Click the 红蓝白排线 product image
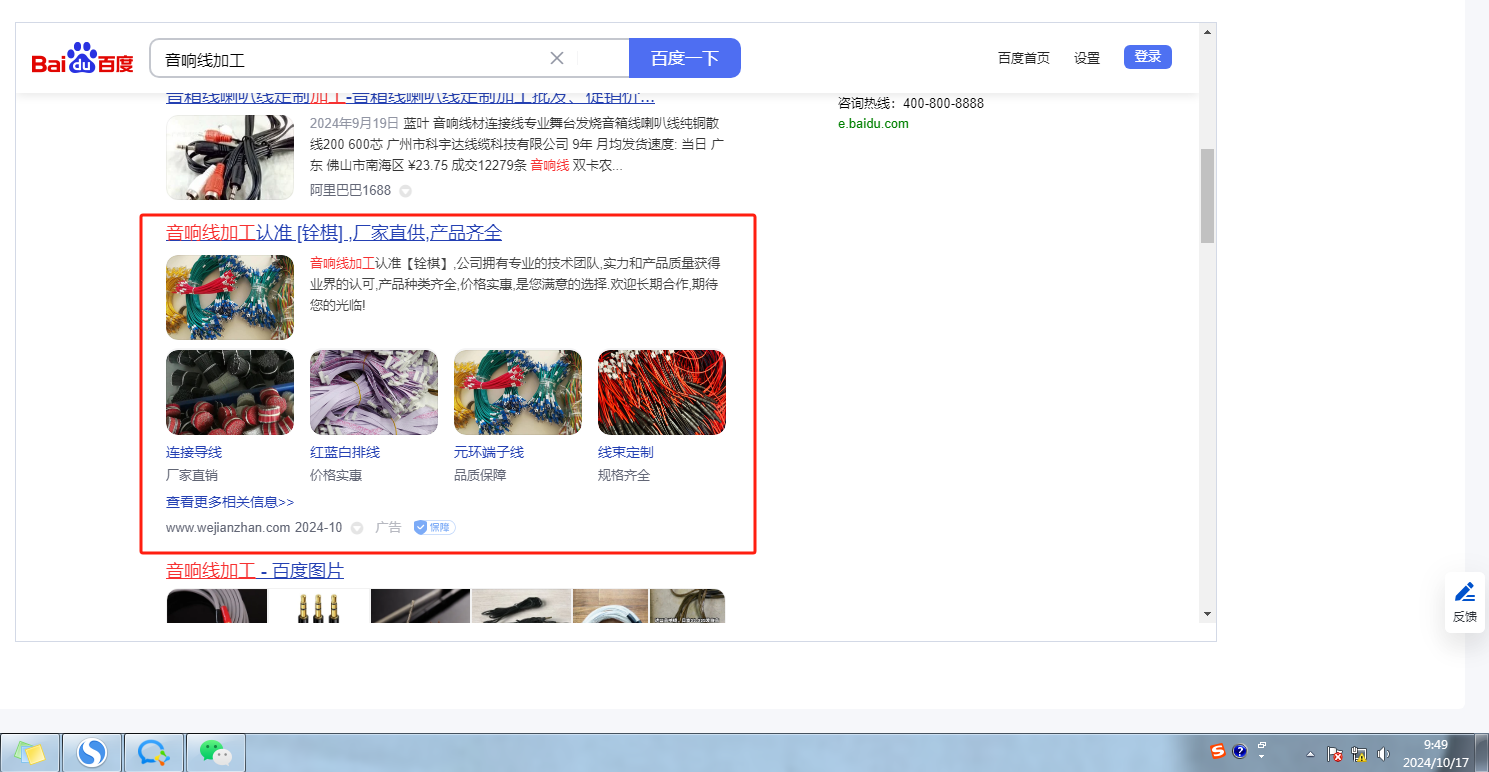Screen dimensions: 1489x772 click(374, 392)
